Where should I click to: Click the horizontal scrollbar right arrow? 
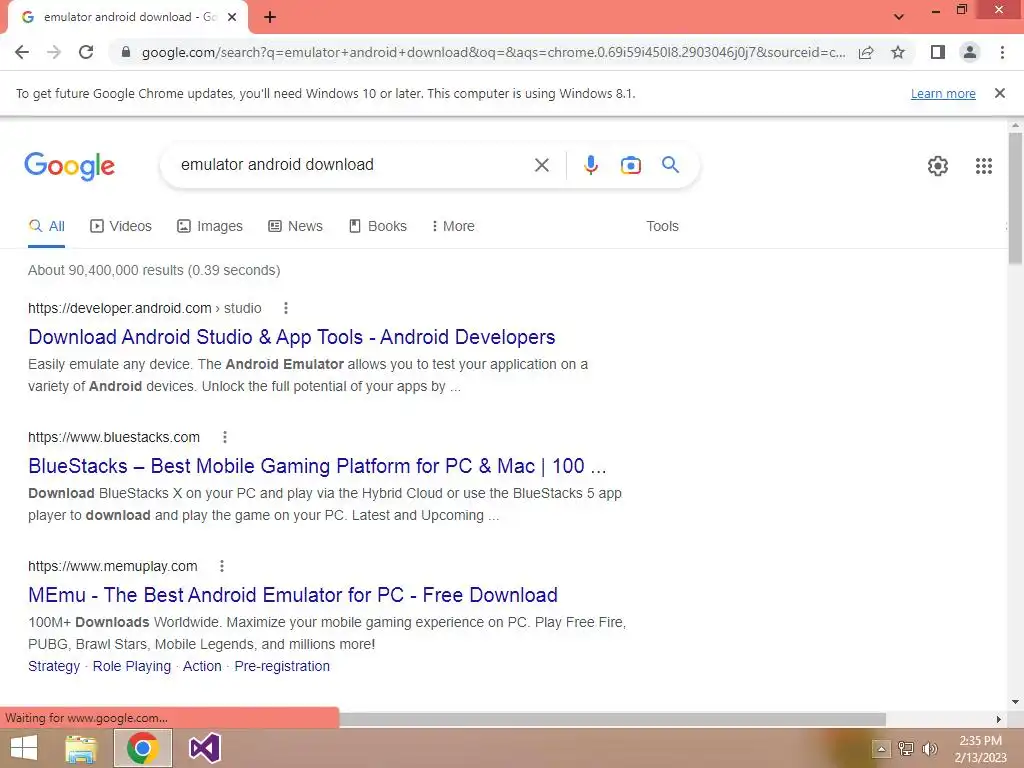998,719
